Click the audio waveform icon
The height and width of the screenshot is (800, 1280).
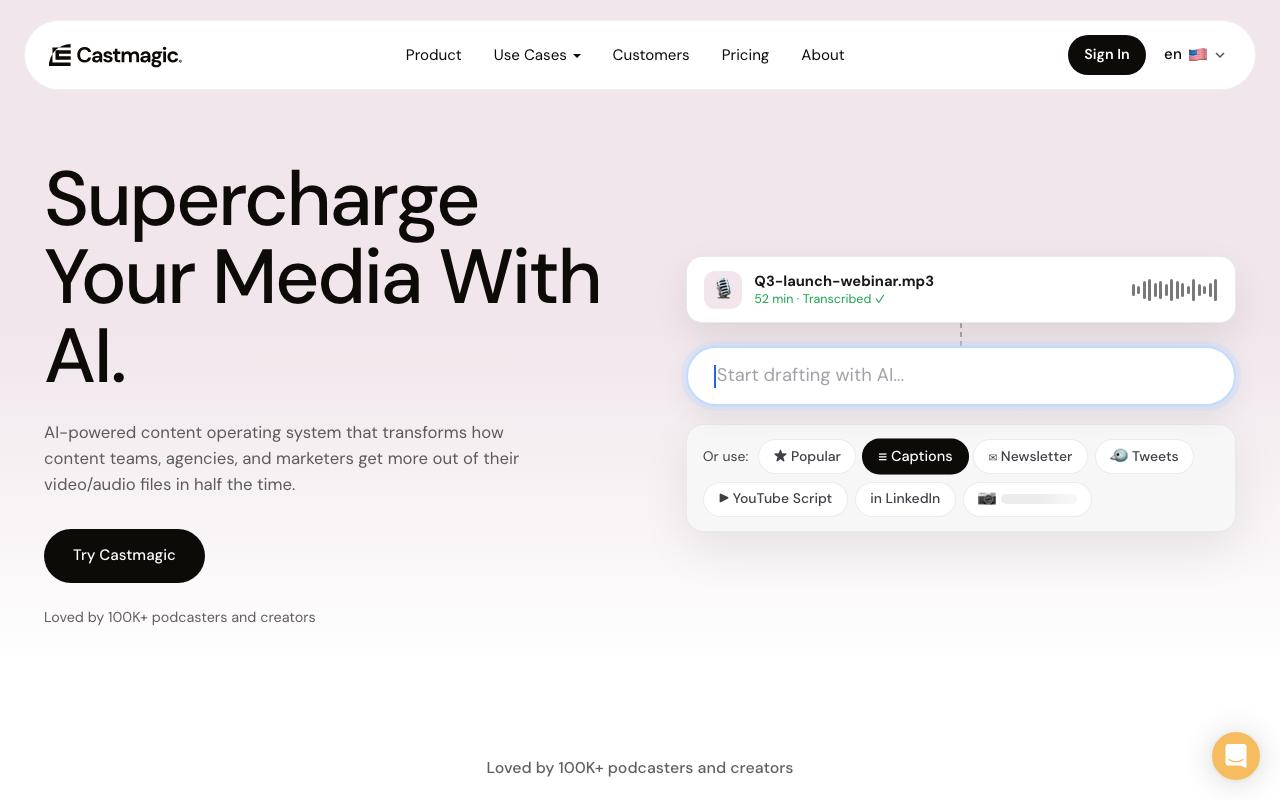point(1174,290)
